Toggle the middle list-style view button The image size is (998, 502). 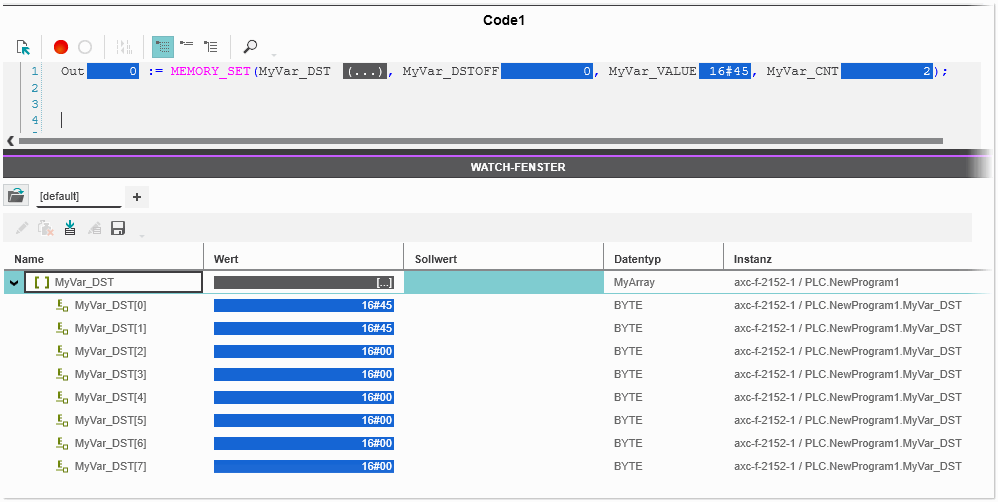(x=186, y=47)
